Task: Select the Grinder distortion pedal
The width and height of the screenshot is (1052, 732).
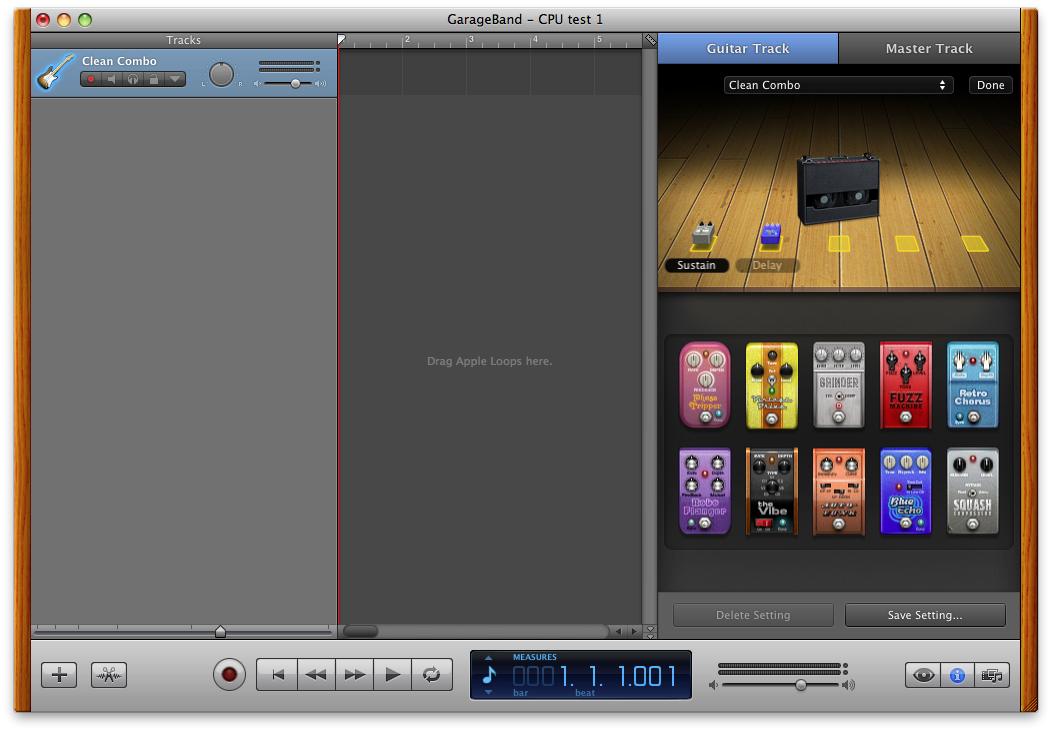Action: (838, 385)
